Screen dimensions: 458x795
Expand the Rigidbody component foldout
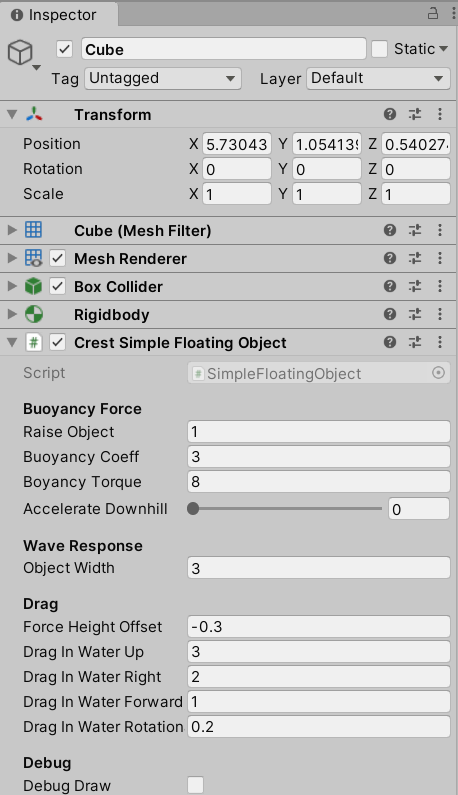(12, 314)
